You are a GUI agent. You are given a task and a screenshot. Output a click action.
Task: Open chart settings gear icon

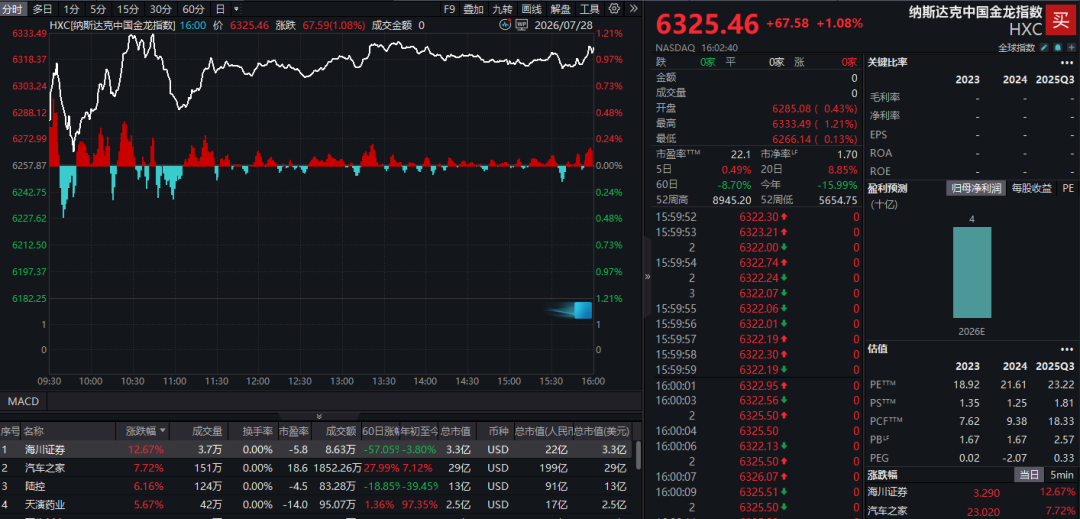coord(614,9)
